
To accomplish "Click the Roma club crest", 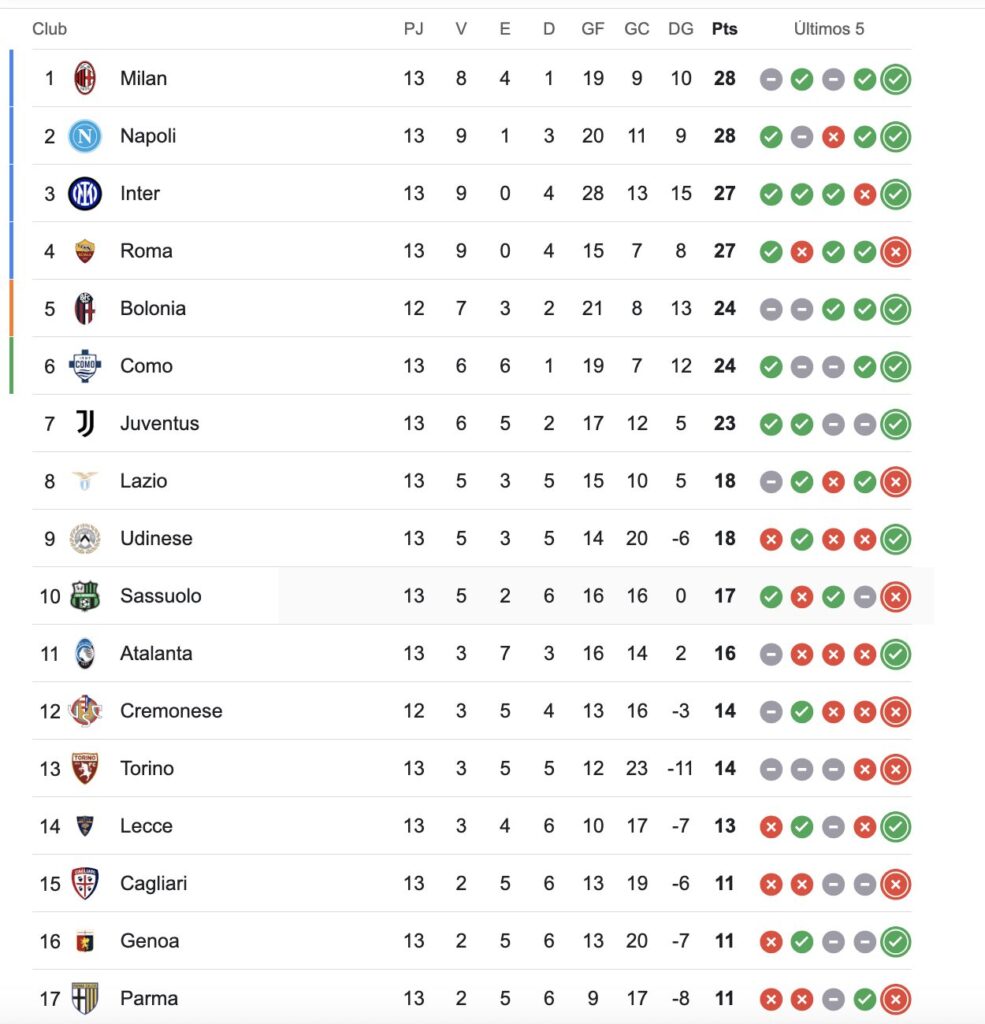I will tap(85, 251).
